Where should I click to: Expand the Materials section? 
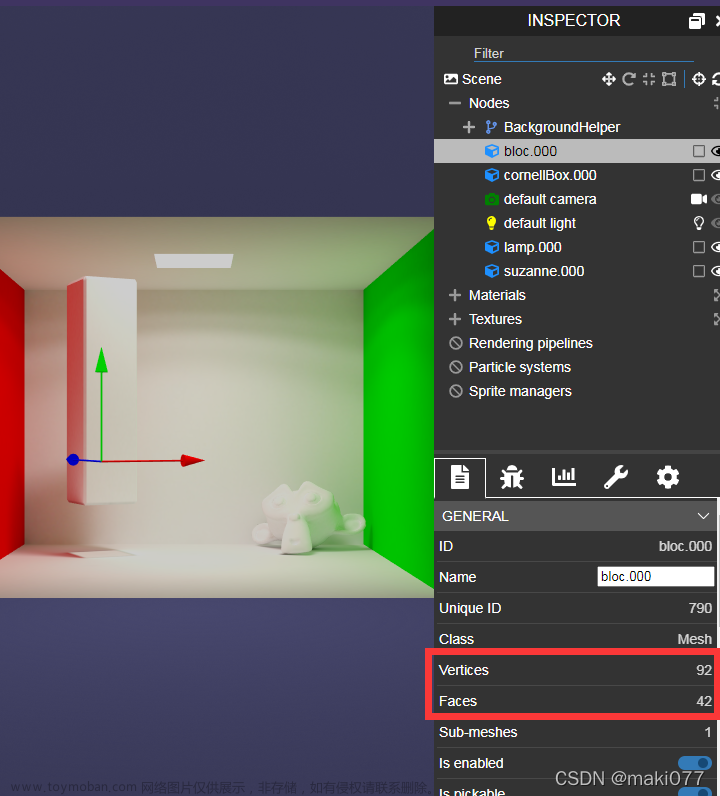click(x=455, y=295)
